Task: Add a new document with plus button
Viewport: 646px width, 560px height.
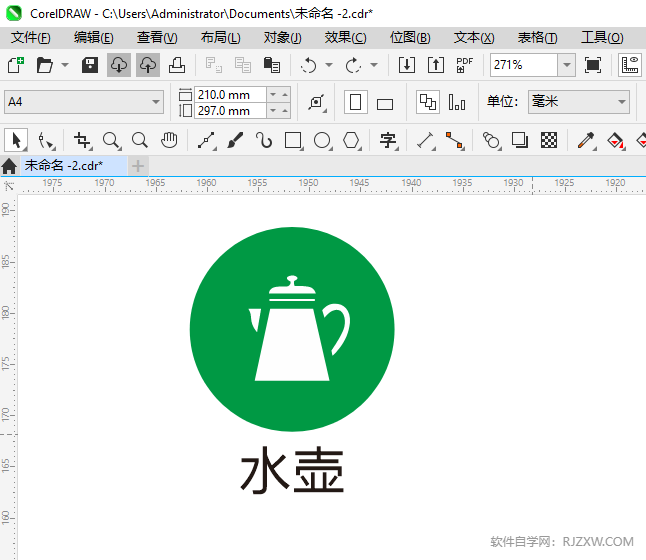Action: tap(138, 166)
